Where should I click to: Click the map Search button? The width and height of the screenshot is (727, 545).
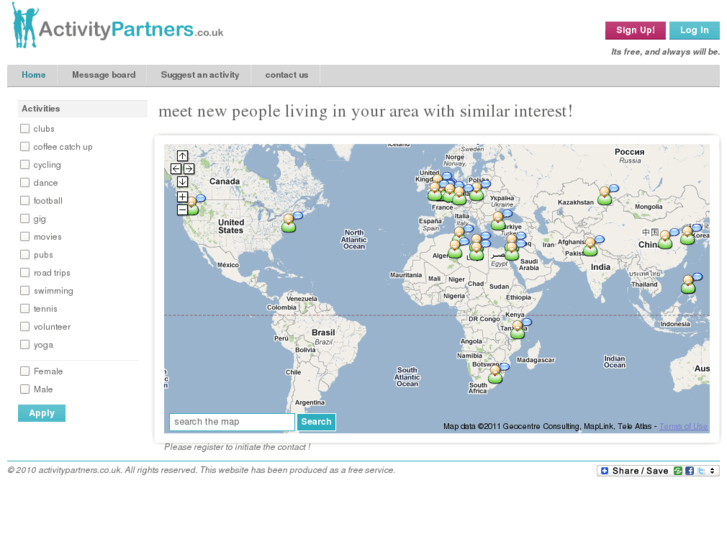tap(316, 422)
